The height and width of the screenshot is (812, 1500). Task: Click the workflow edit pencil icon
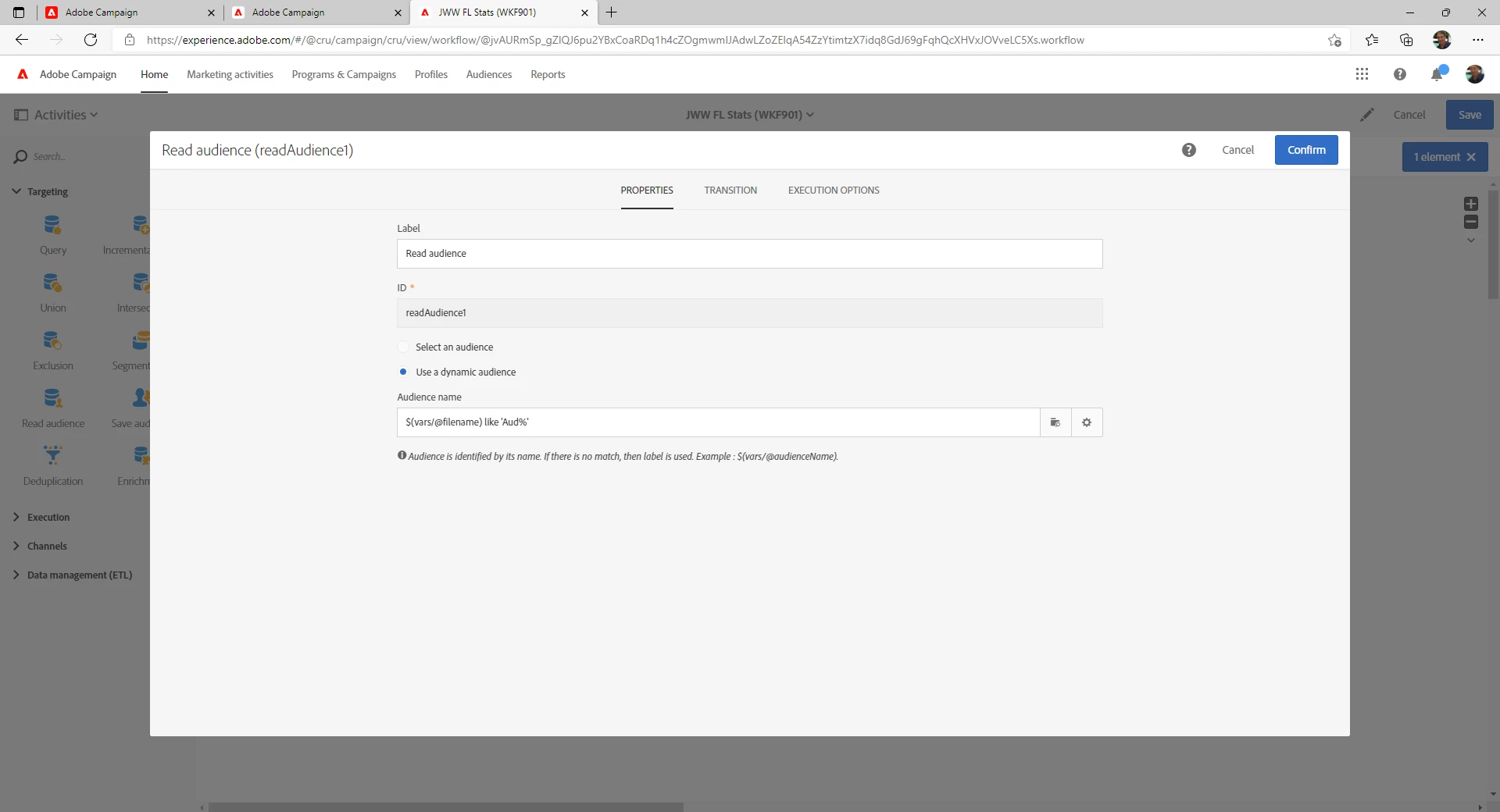(1366, 115)
